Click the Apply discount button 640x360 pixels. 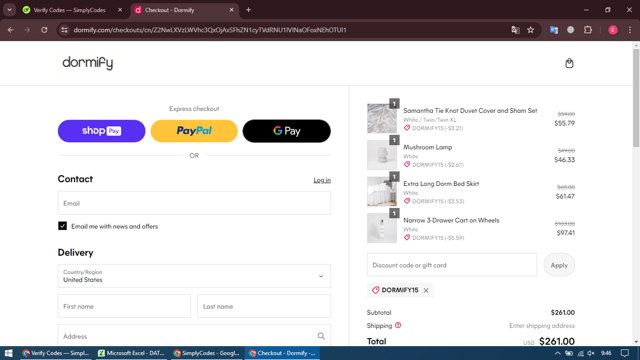pos(559,265)
